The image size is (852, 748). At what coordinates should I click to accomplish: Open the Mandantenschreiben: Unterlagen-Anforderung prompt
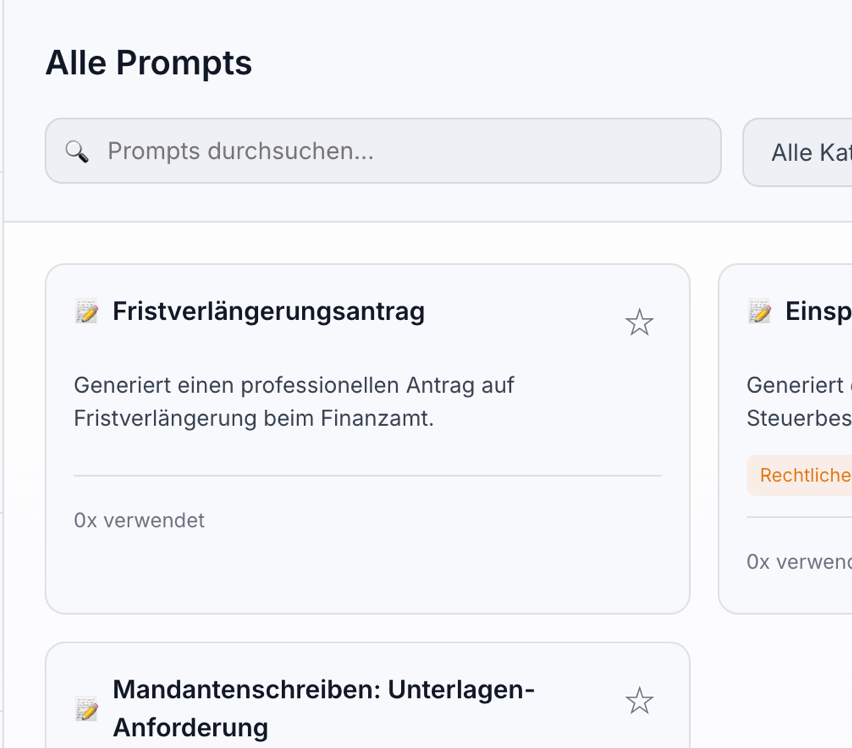point(322,690)
